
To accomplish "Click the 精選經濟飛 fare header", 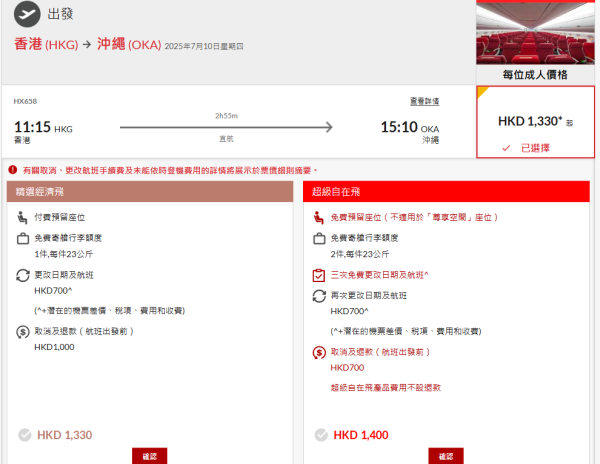I will [150, 191].
